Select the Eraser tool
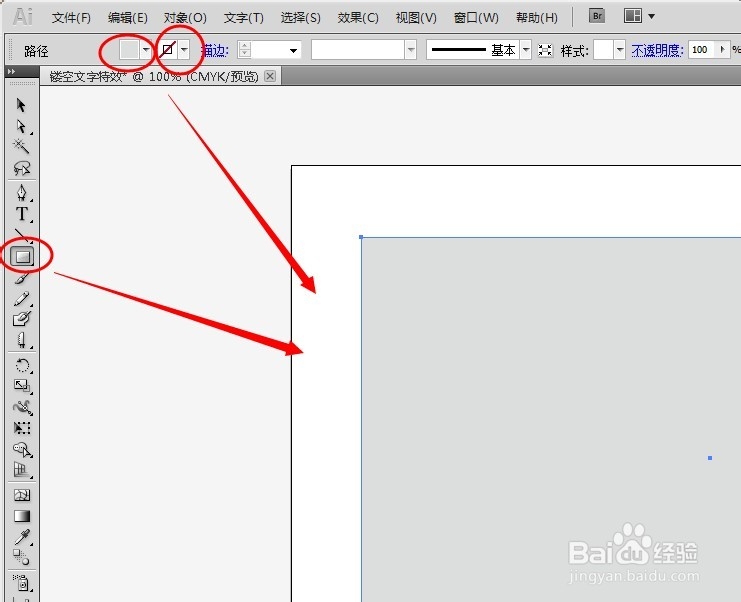Viewport: 741px width, 602px height. pyautogui.click(x=22, y=340)
